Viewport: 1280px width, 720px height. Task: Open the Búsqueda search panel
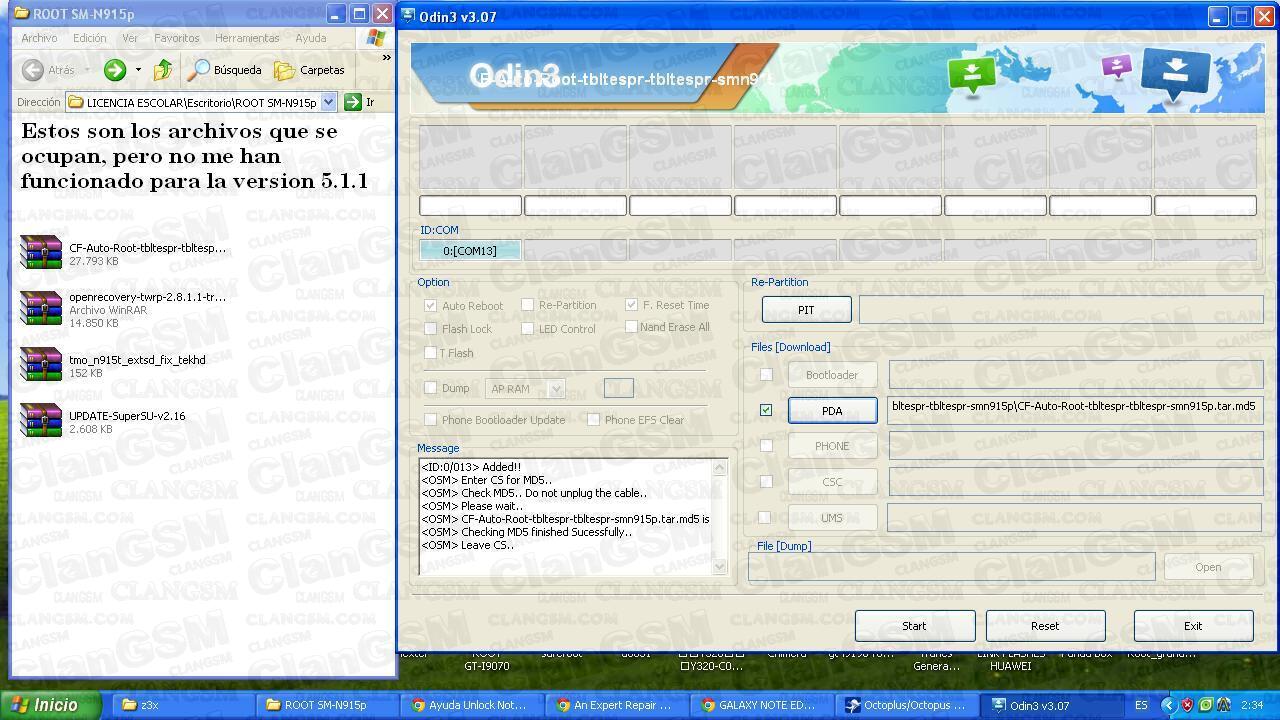tap(226, 70)
